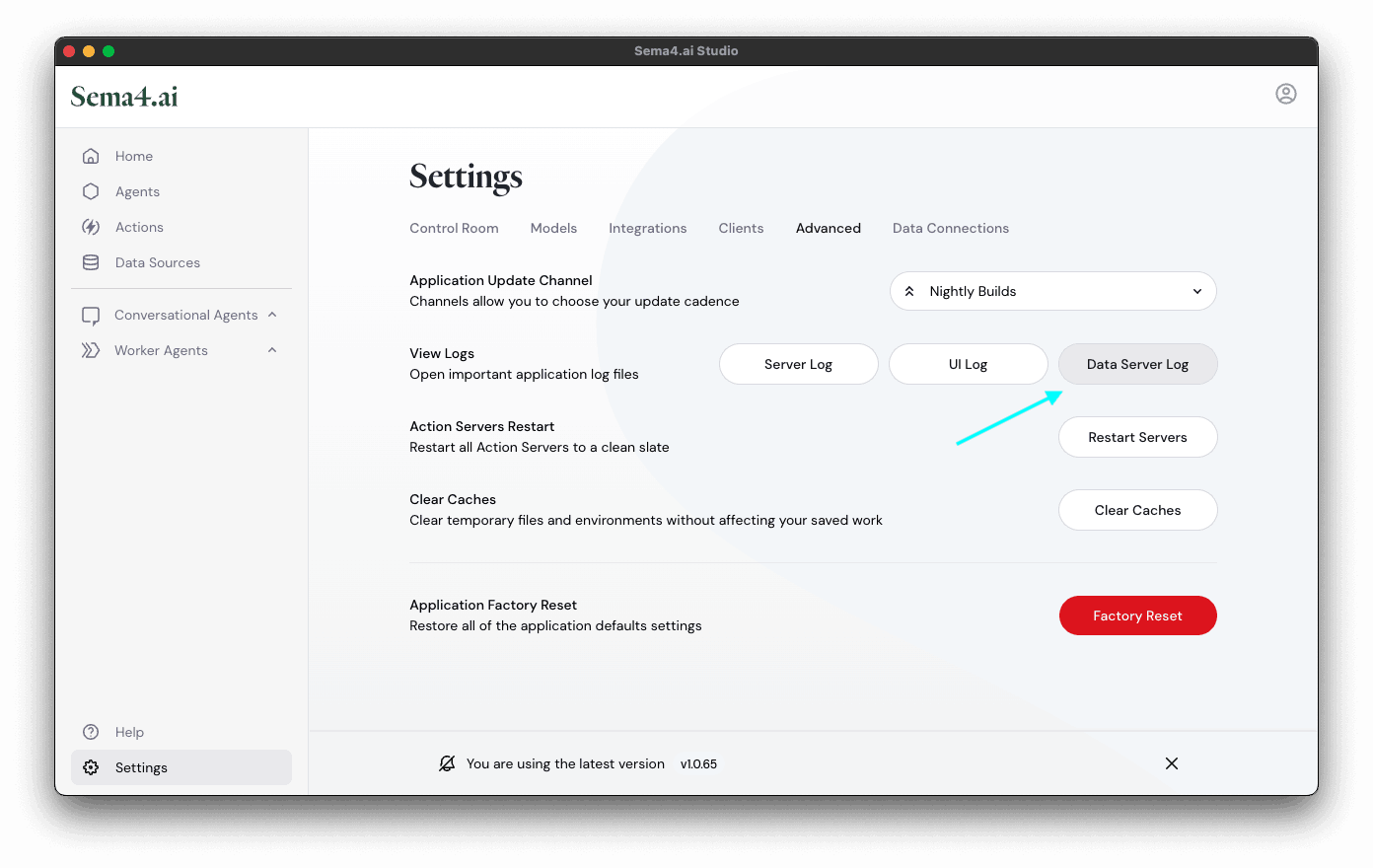The width and height of the screenshot is (1373, 868).
Task: Open the user profile icon top right
Action: tap(1286, 95)
